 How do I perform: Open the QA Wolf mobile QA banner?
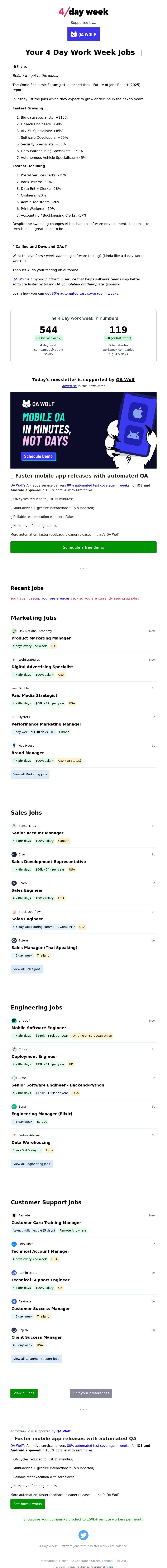(x=83, y=430)
